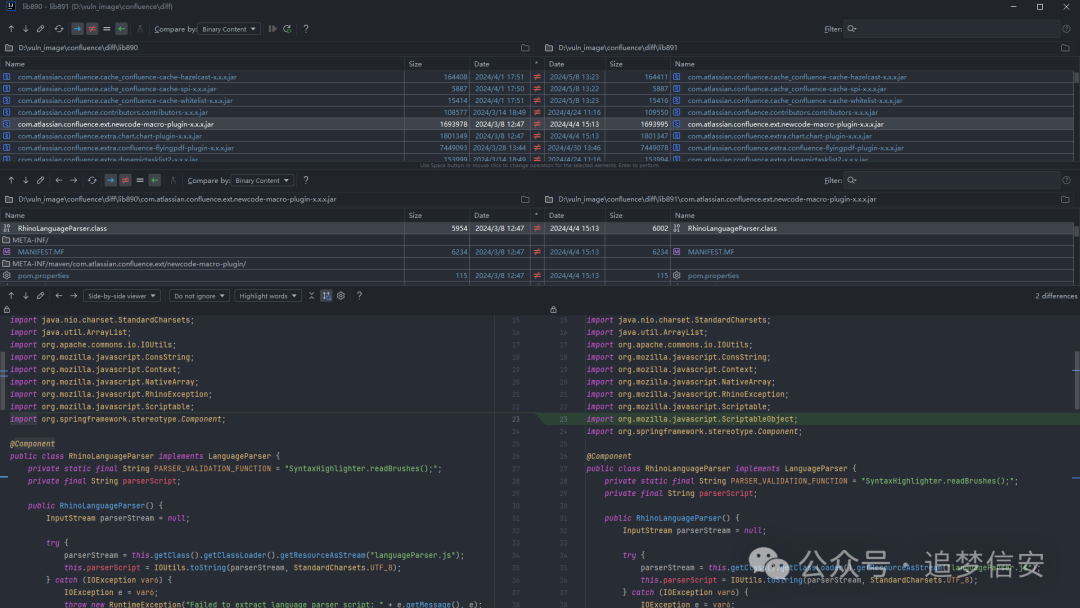The image size is (1080, 608).
Task: Browse folder for left newcode-macro-plugin jar path
Action: click(526, 199)
